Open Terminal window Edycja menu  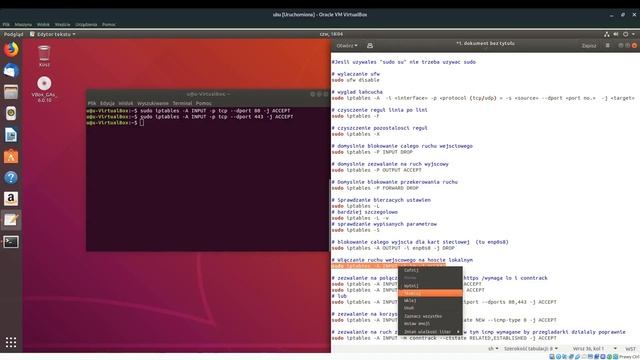click(x=107, y=103)
